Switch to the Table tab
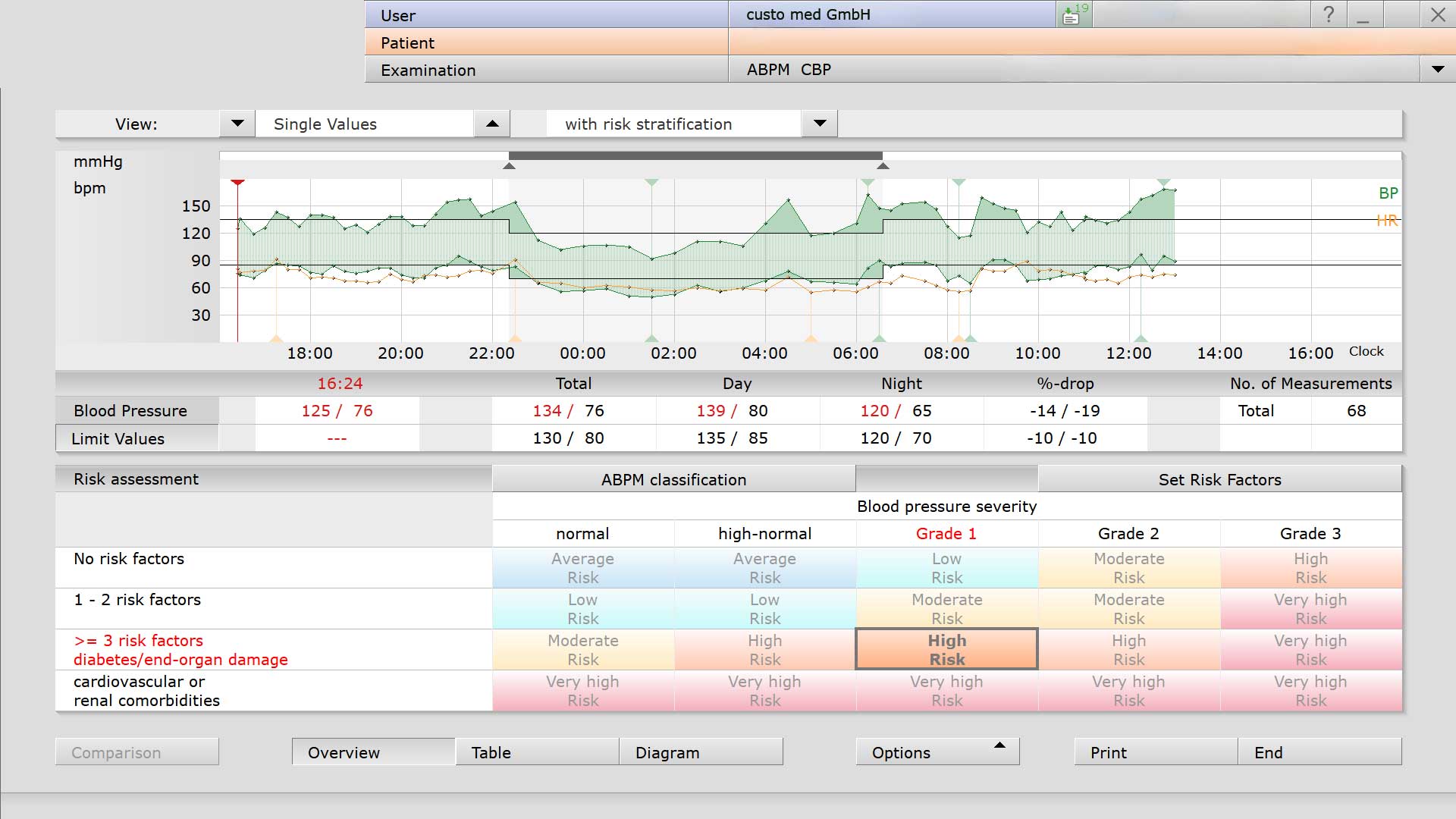 tap(537, 752)
